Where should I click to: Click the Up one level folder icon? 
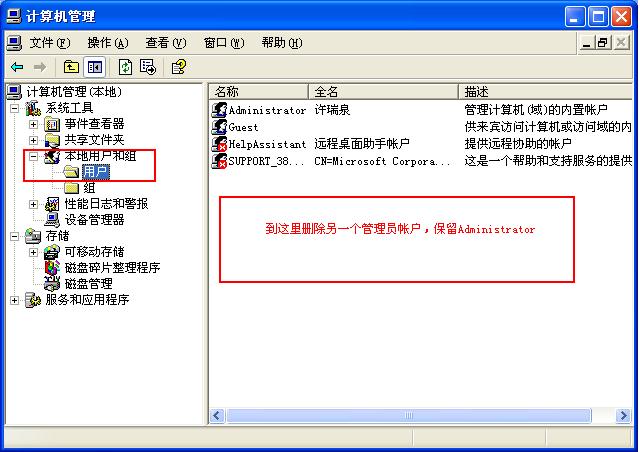[x=71, y=67]
